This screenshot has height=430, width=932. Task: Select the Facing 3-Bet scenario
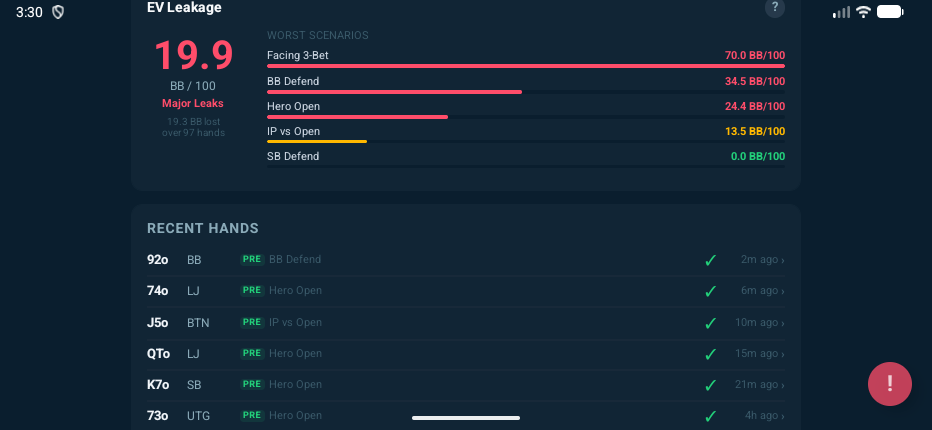point(525,57)
